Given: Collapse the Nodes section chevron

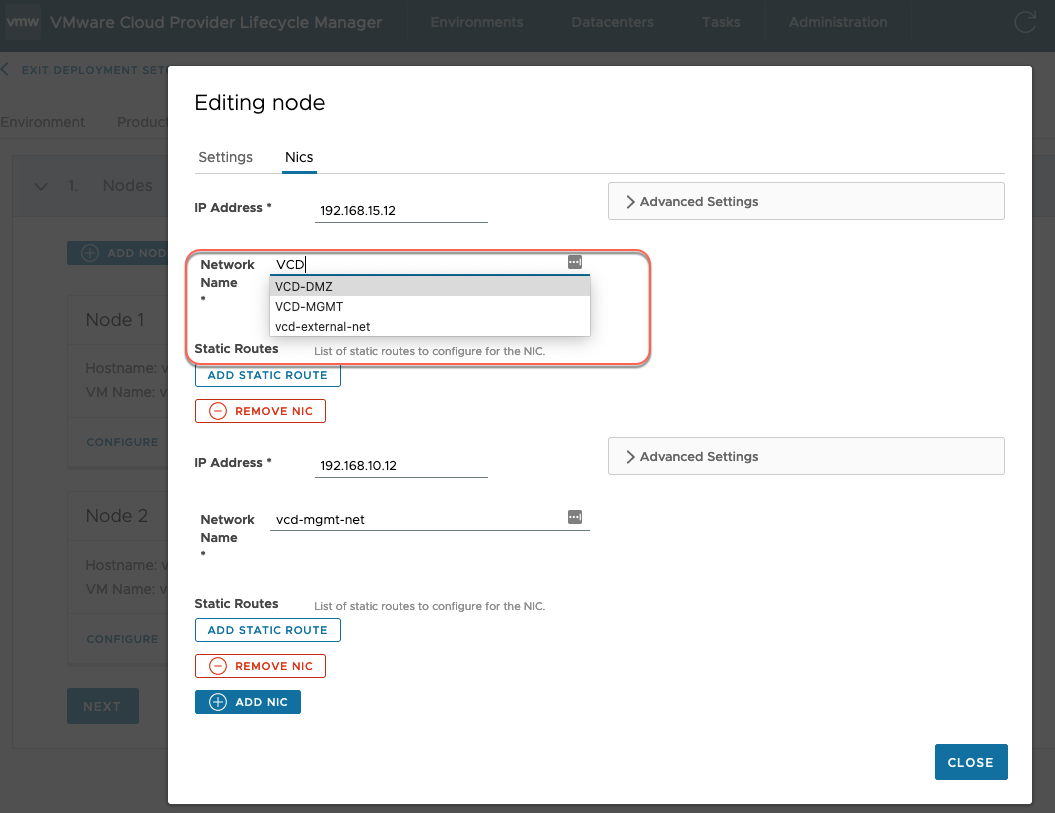Looking at the screenshot, I should 41,186.
